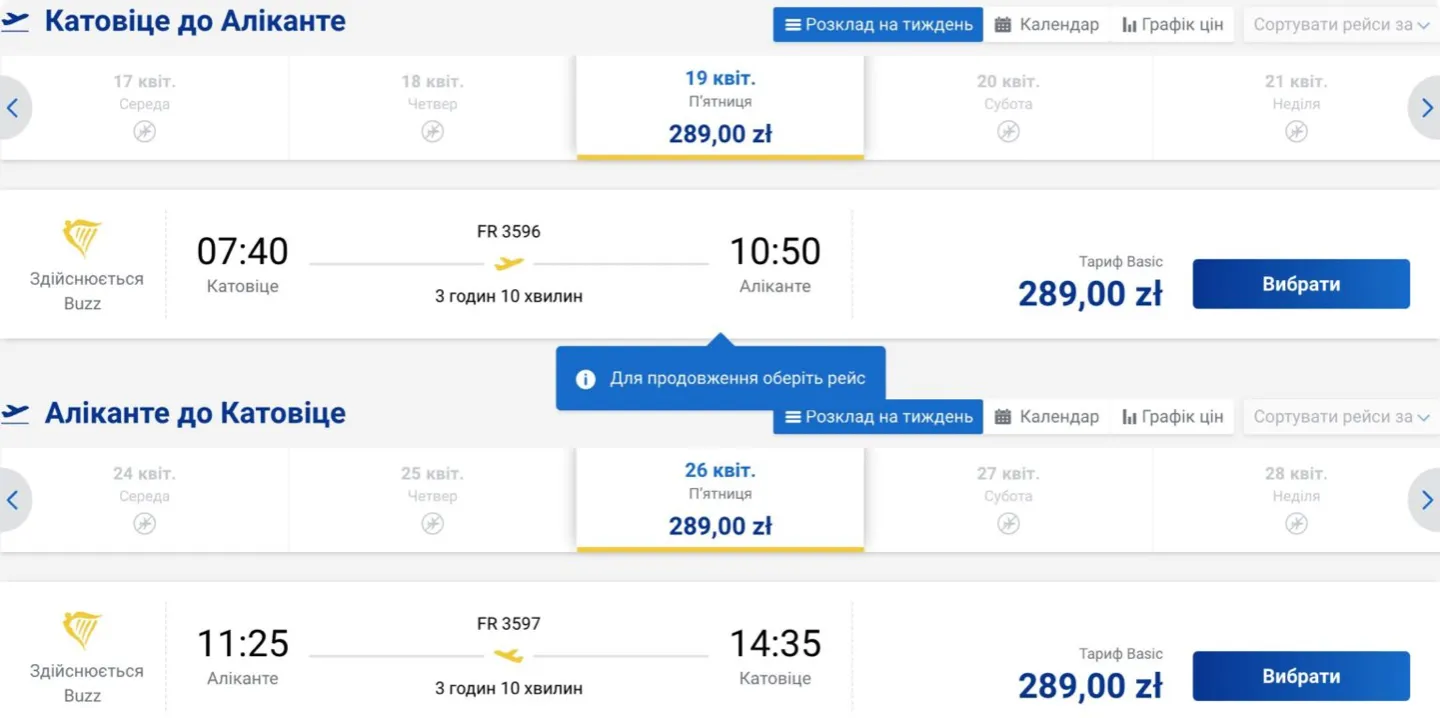Switch outbound view to 'Календар'
Image resolution: width=1440 pixels, height=718 pixels.
(1047, 25)
